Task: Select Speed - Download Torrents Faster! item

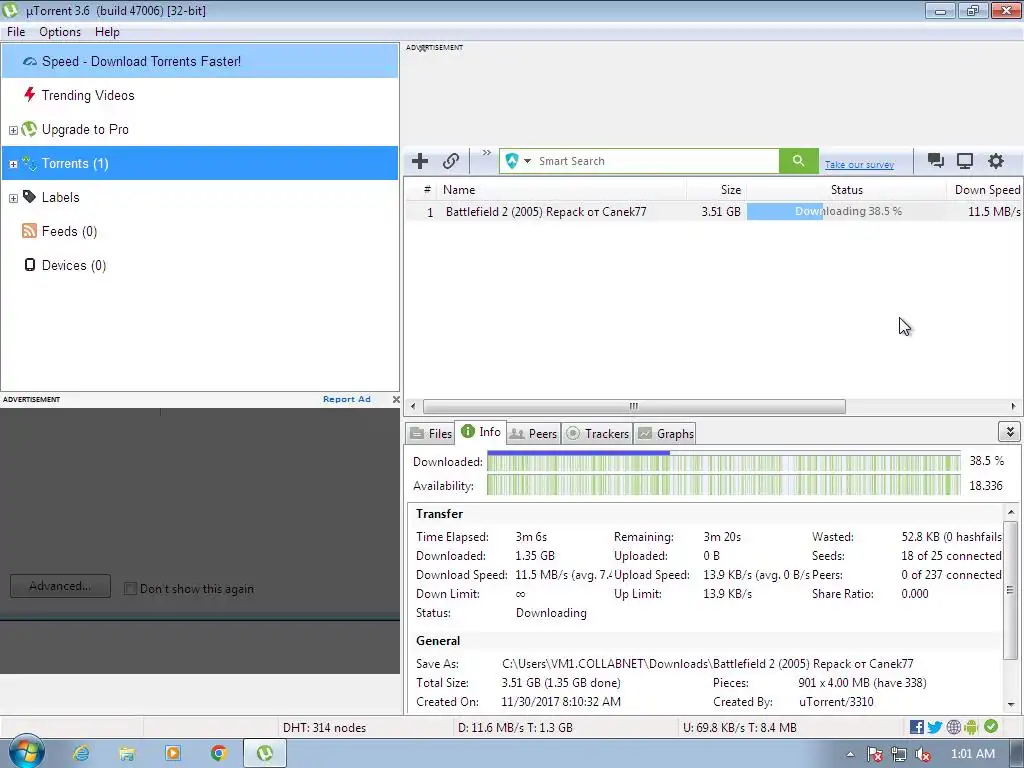Action: [200, 61]
